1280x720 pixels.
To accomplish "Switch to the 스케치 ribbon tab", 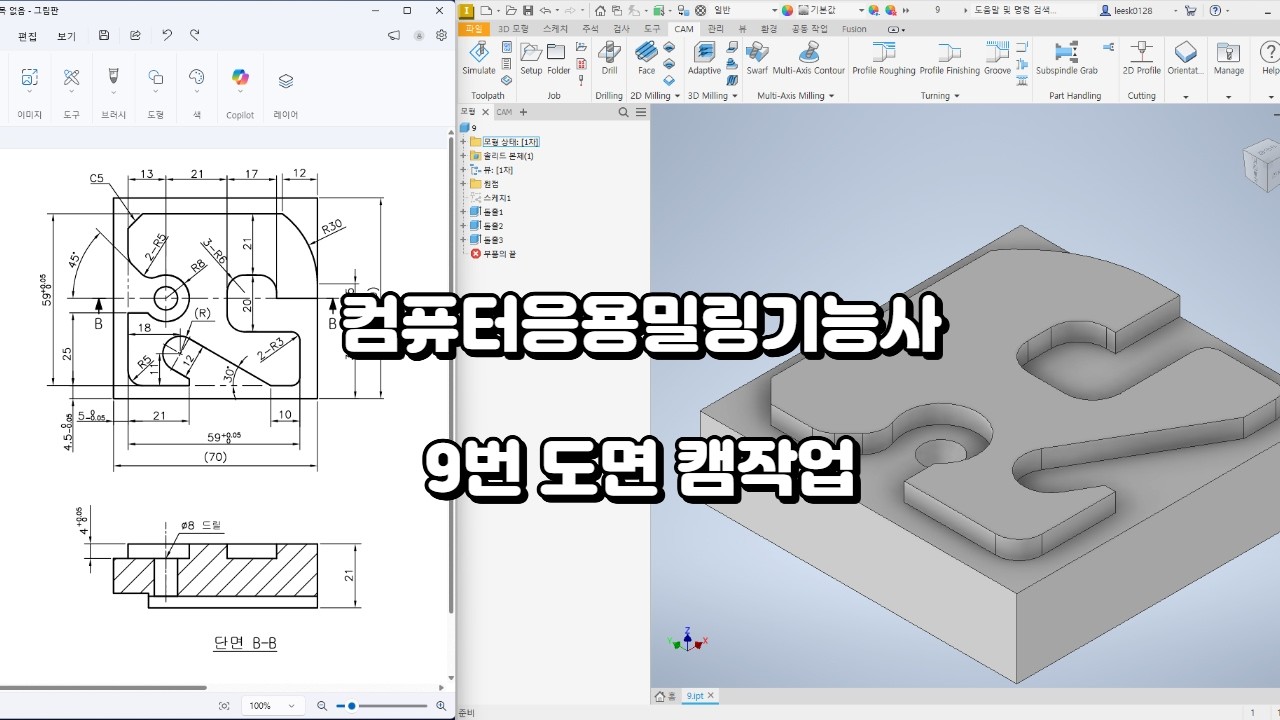I will 555,29.
